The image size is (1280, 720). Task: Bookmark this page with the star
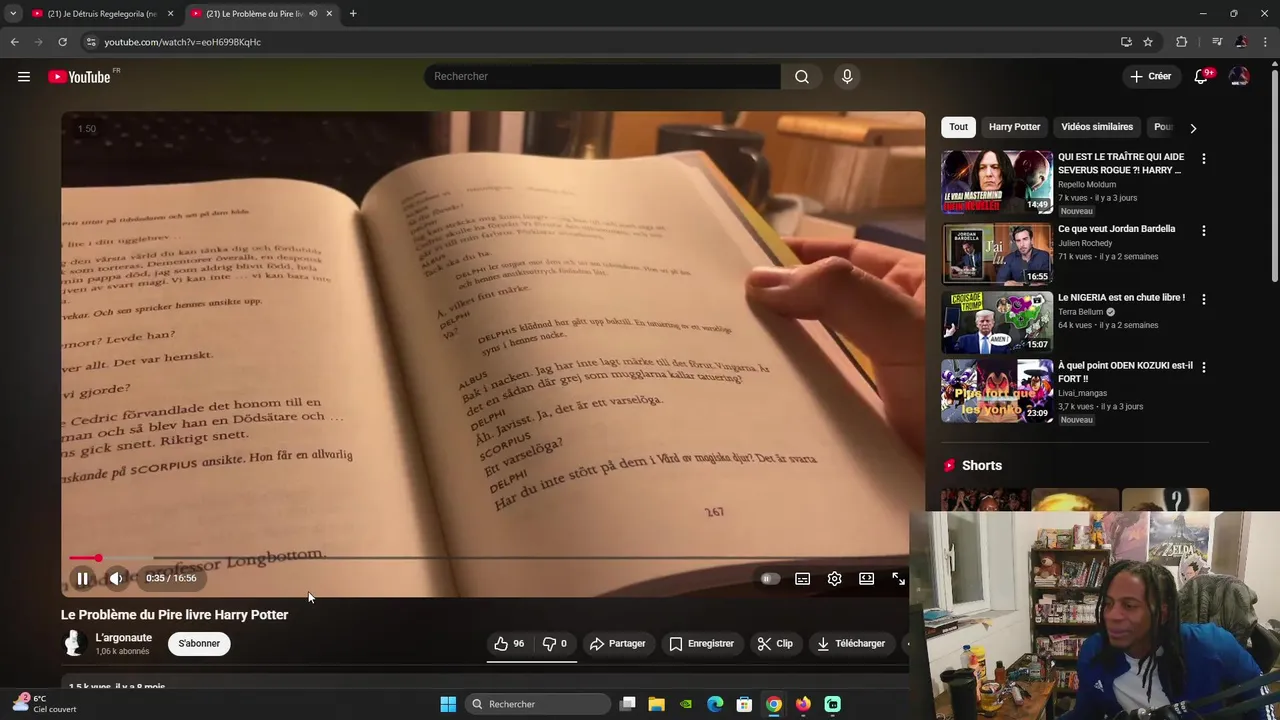tap(1148, 42)
